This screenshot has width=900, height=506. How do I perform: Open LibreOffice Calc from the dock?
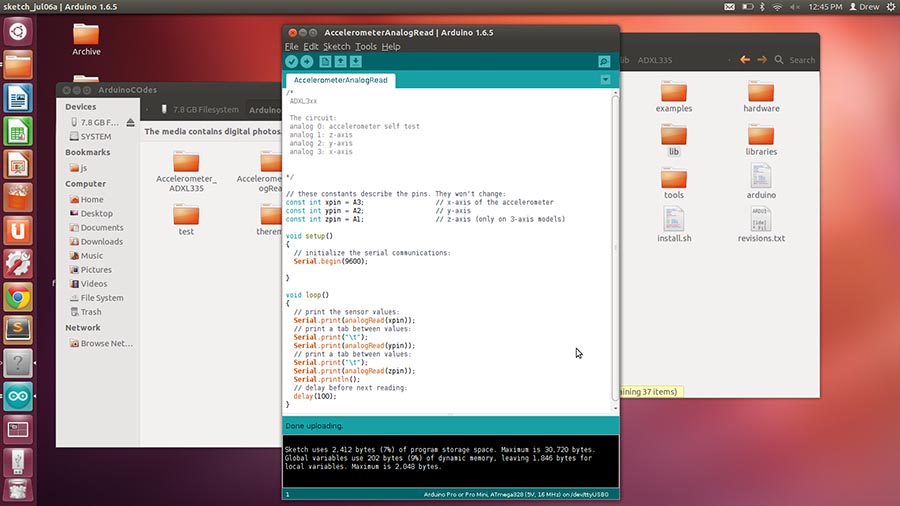(x=18, y=131)
